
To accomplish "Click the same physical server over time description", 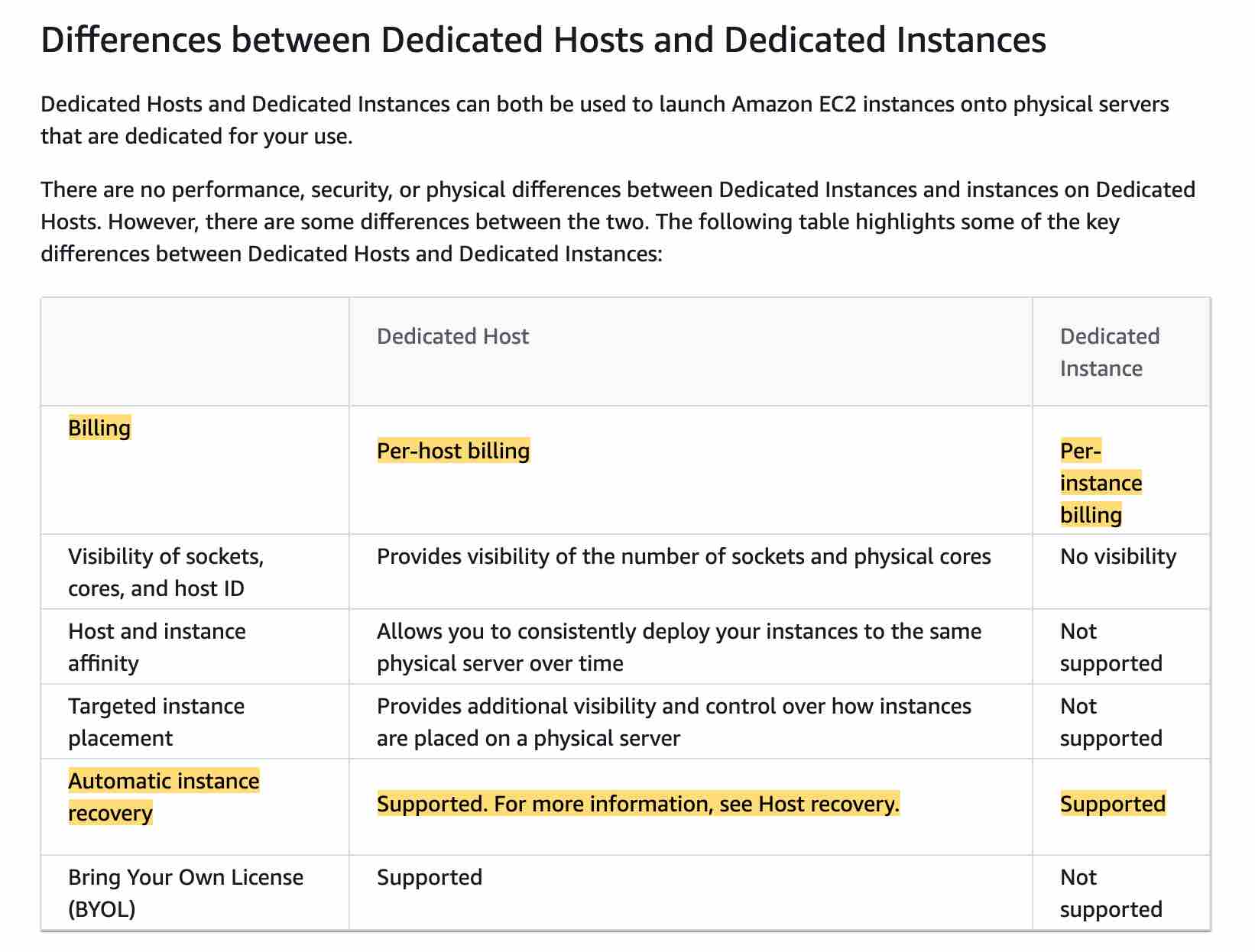I will click(x=679, y=647).
